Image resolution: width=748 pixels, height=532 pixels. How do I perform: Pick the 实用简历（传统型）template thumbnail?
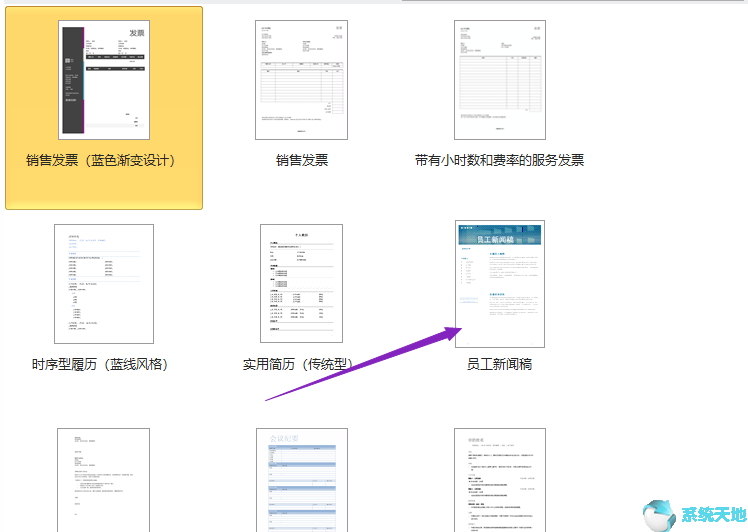click(301, 283)
